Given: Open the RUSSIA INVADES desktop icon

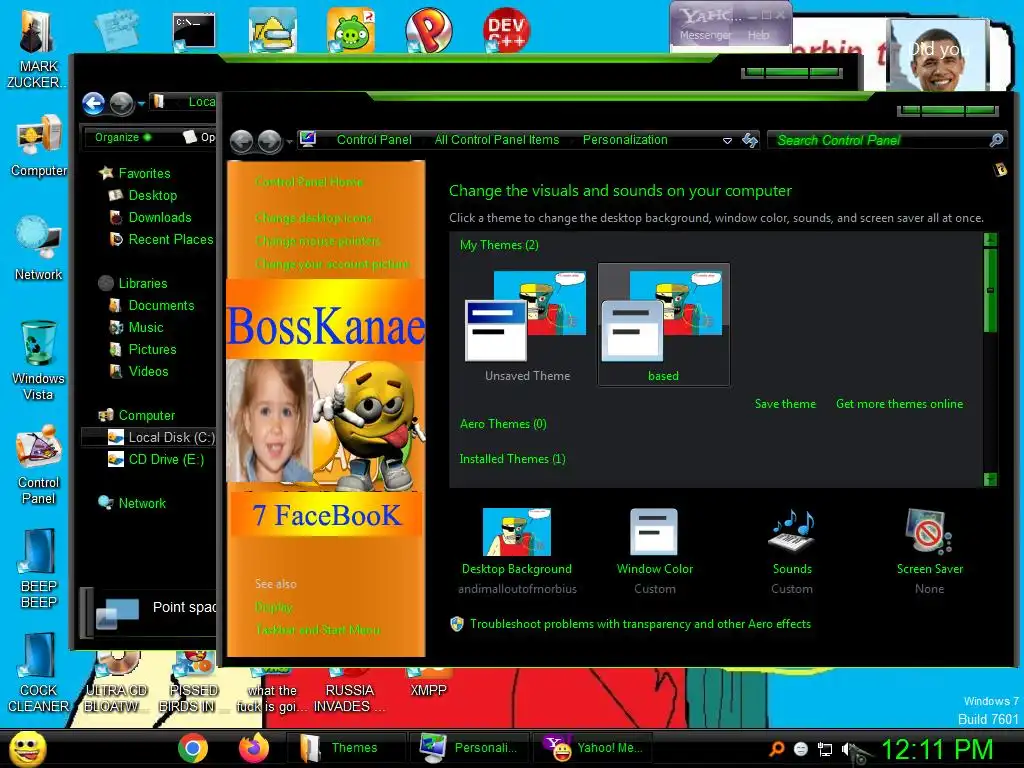Looking at the screenshot, I should (349, 691).
